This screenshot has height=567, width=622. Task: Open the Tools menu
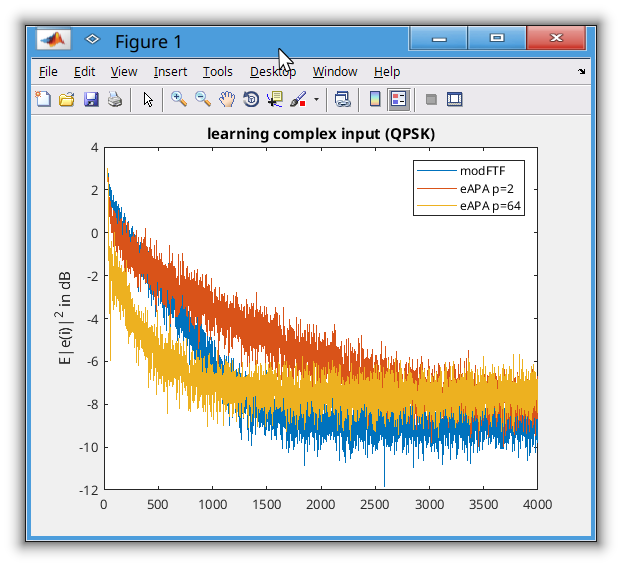[x=218, y=72]
